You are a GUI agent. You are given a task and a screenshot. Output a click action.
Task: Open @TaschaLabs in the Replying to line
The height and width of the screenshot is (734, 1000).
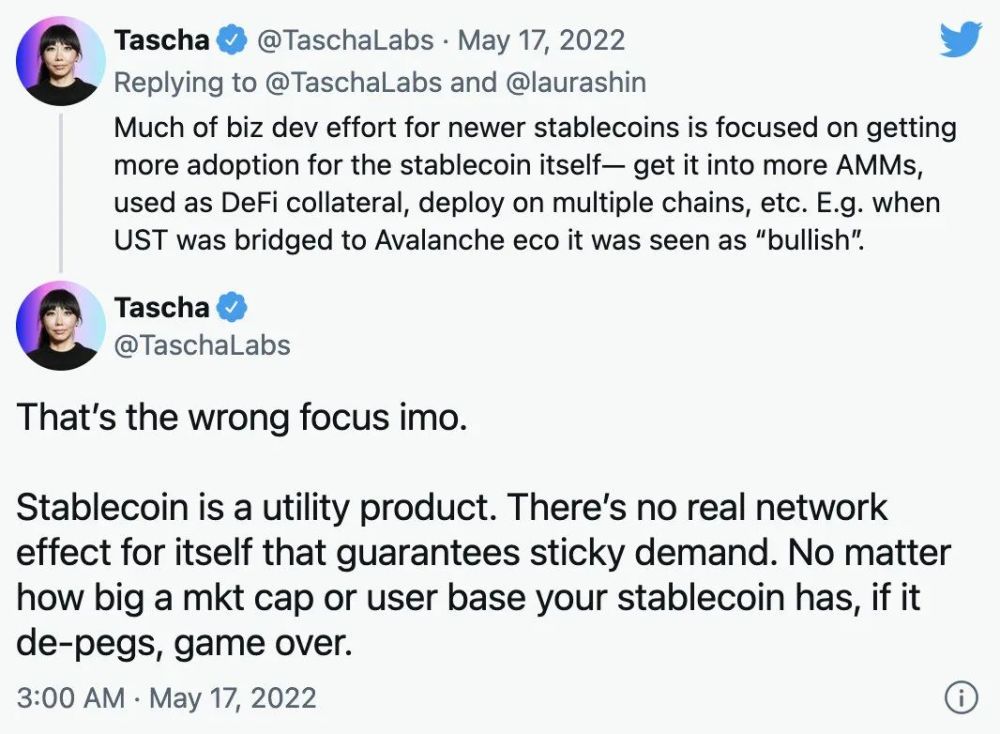(x=353, y=83)
